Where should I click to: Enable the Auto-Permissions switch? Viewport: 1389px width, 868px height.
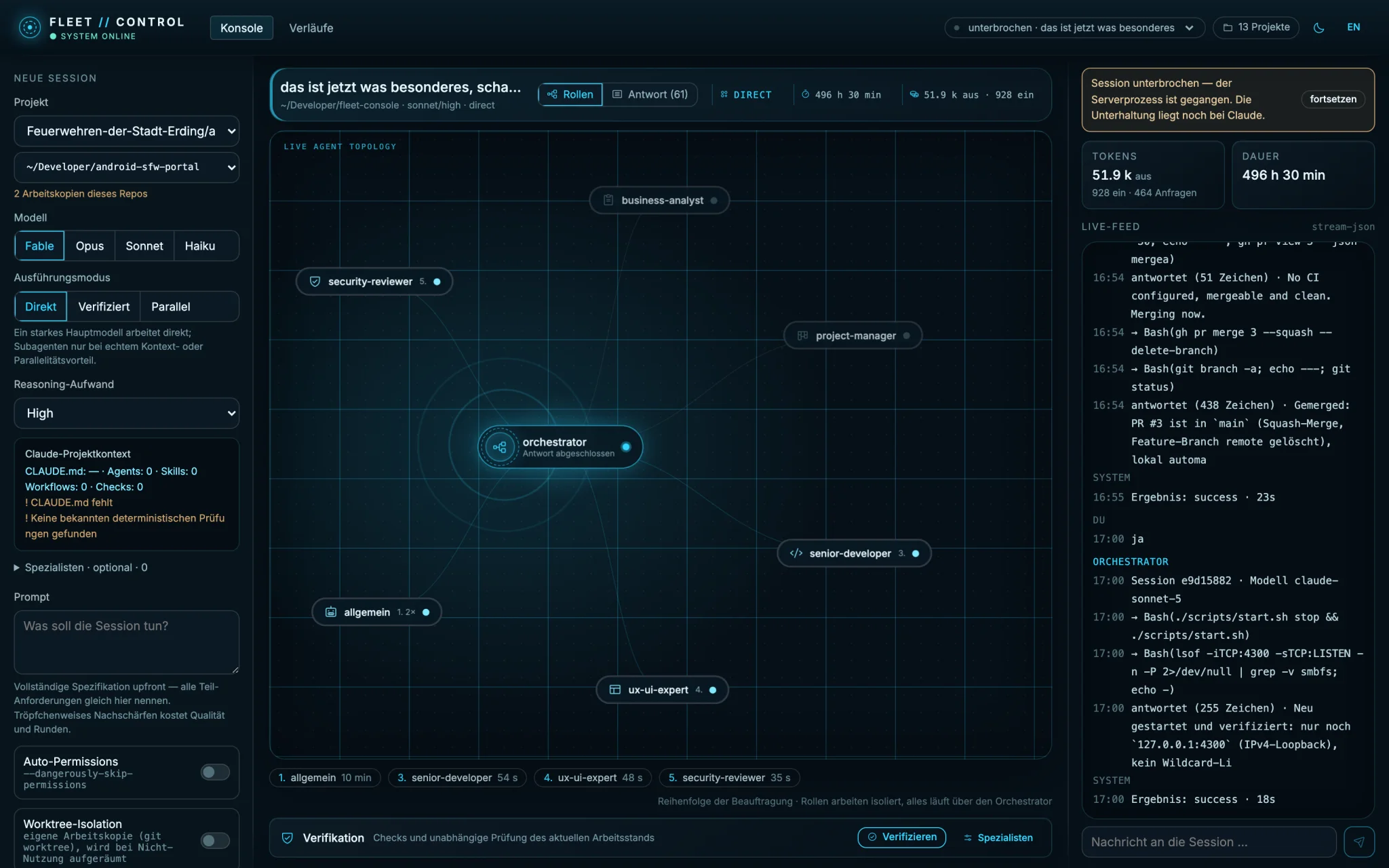tap(215, 772)
